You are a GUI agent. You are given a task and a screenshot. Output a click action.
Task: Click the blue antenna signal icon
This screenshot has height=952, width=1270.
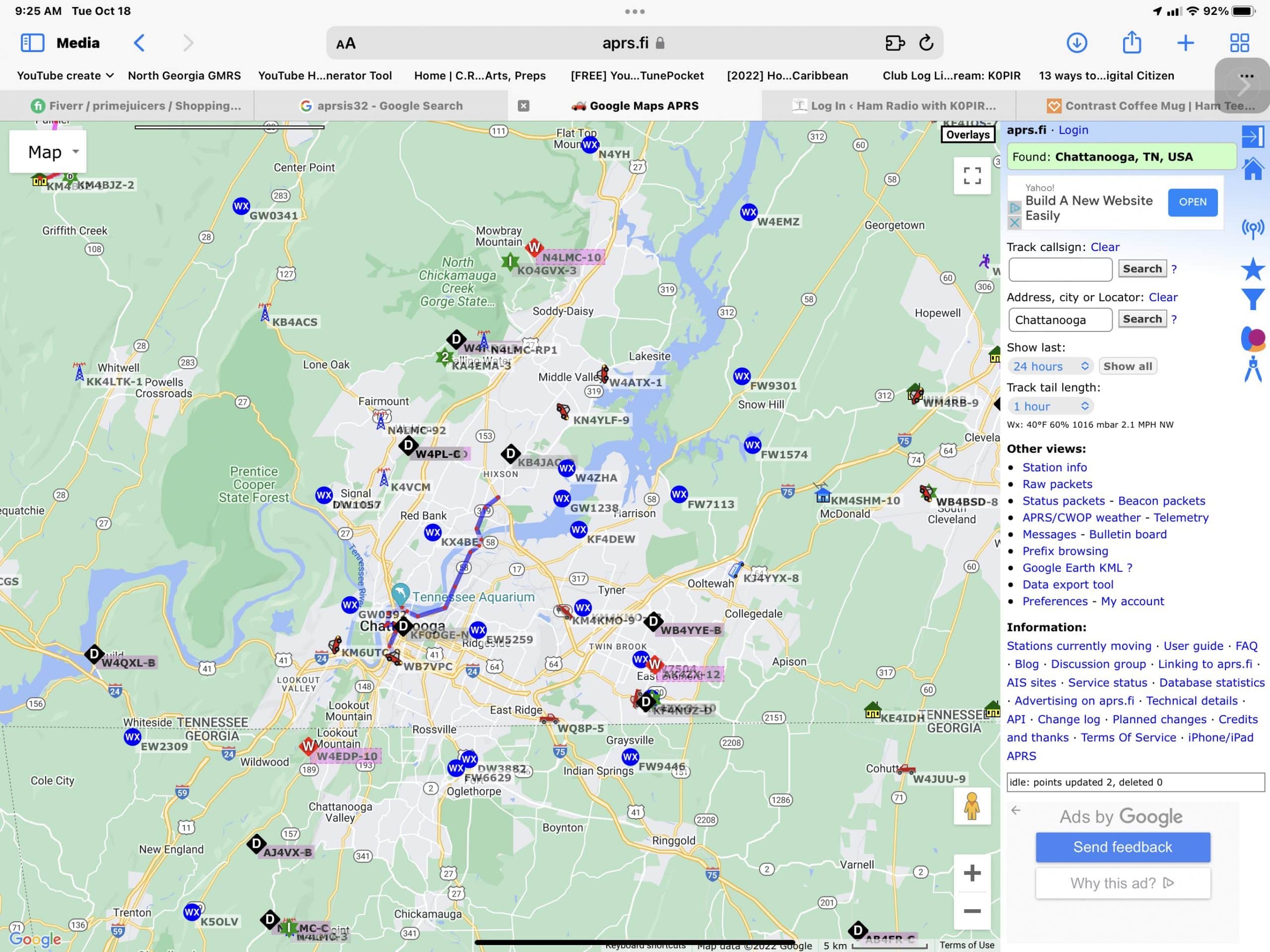pyautogui.click(x=1252, y=229)
